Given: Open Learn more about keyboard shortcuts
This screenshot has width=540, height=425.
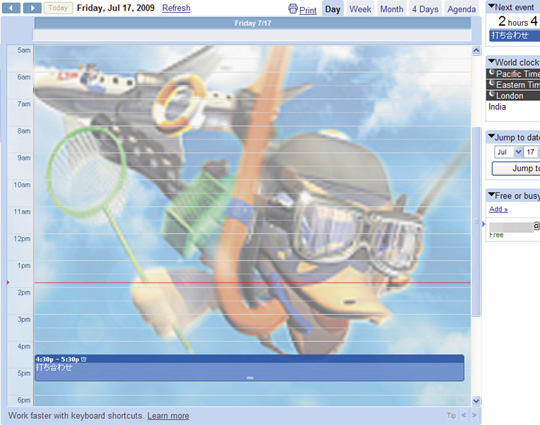Looking at the screenshot, I should point(168,416).
